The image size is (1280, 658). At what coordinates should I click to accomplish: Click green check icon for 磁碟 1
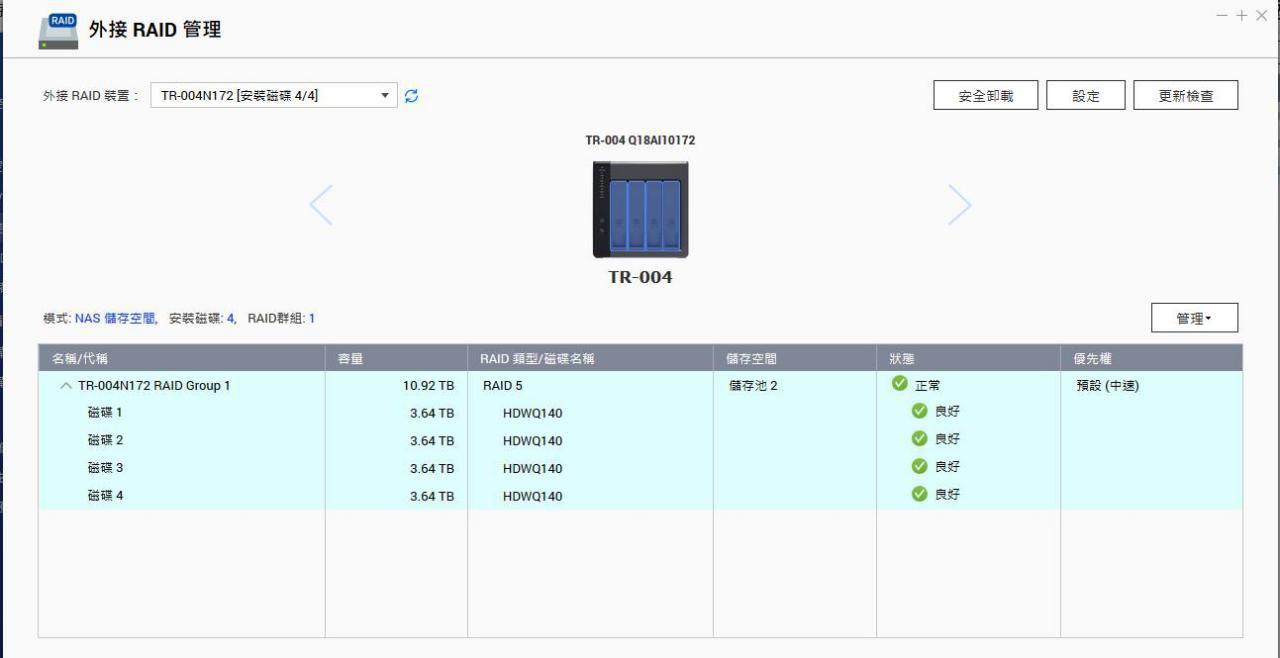(920, 411)
